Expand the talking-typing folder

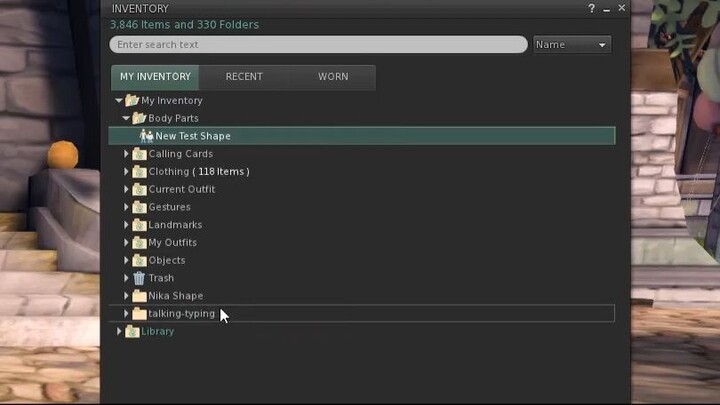click(x=126, y=314)
